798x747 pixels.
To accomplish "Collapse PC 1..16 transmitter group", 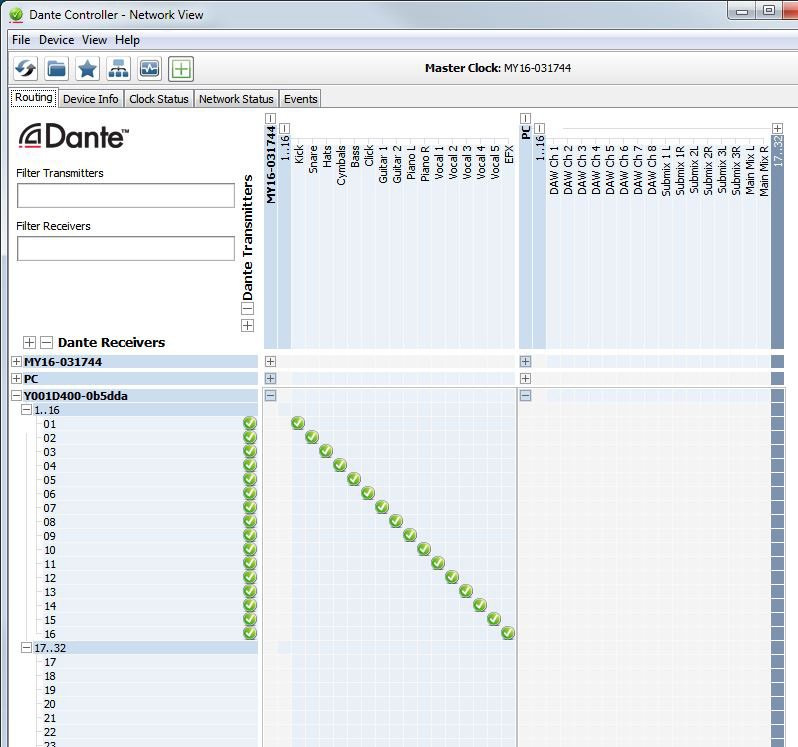I will coord(540,128).
